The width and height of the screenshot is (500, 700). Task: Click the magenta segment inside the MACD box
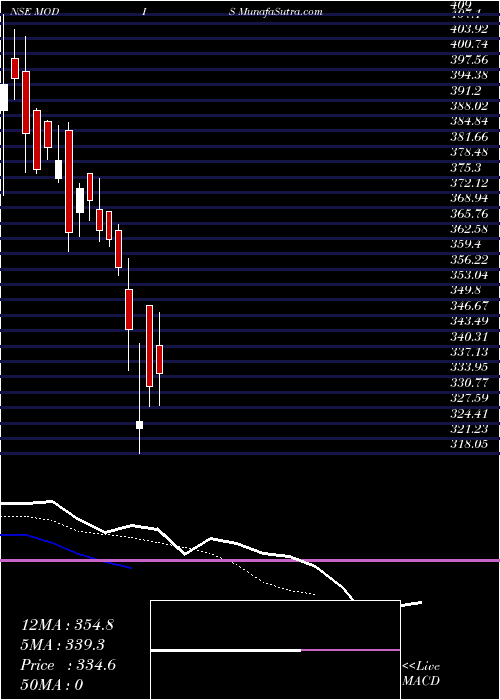tap(350, 650)
